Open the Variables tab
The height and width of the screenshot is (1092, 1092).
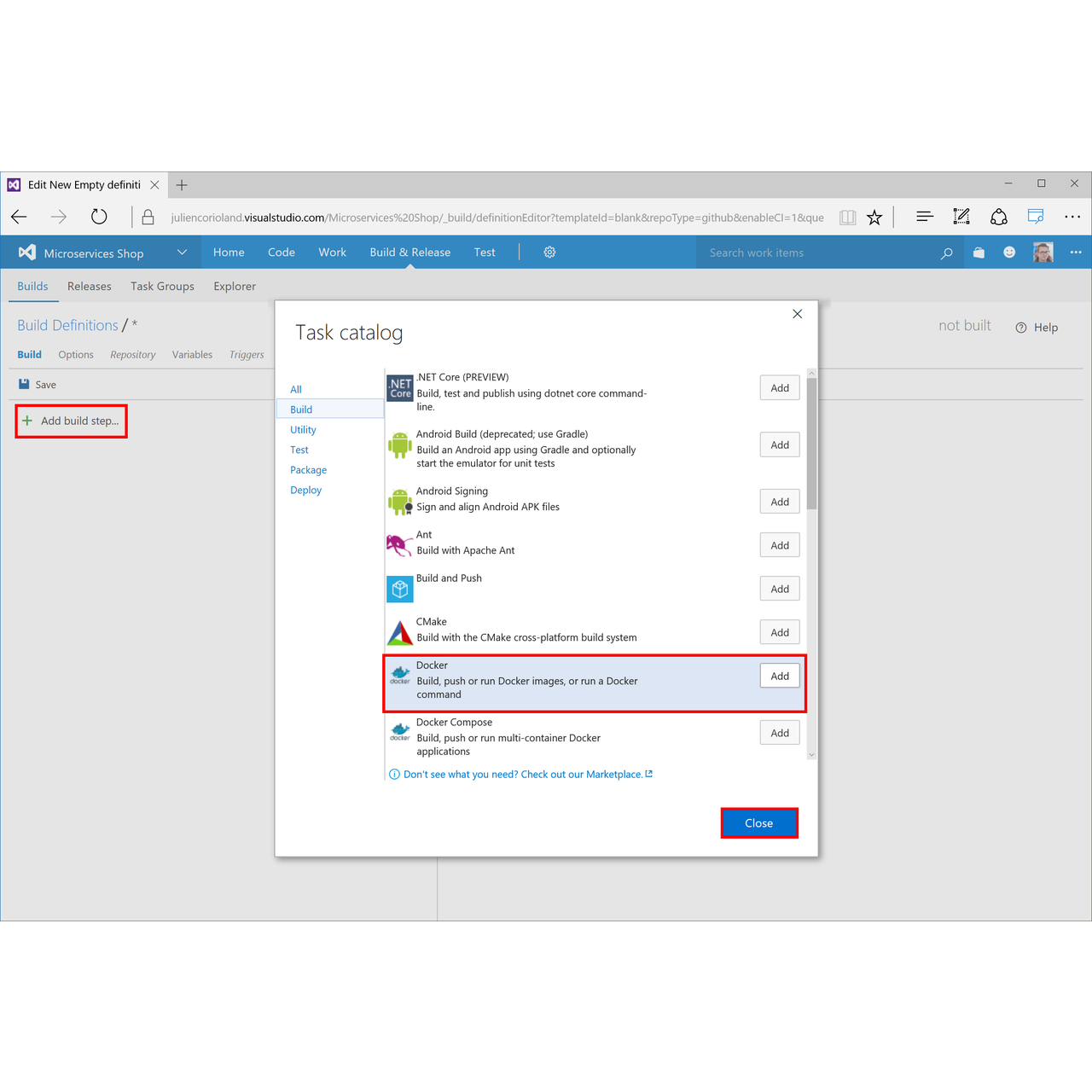(x=192, y=354)
